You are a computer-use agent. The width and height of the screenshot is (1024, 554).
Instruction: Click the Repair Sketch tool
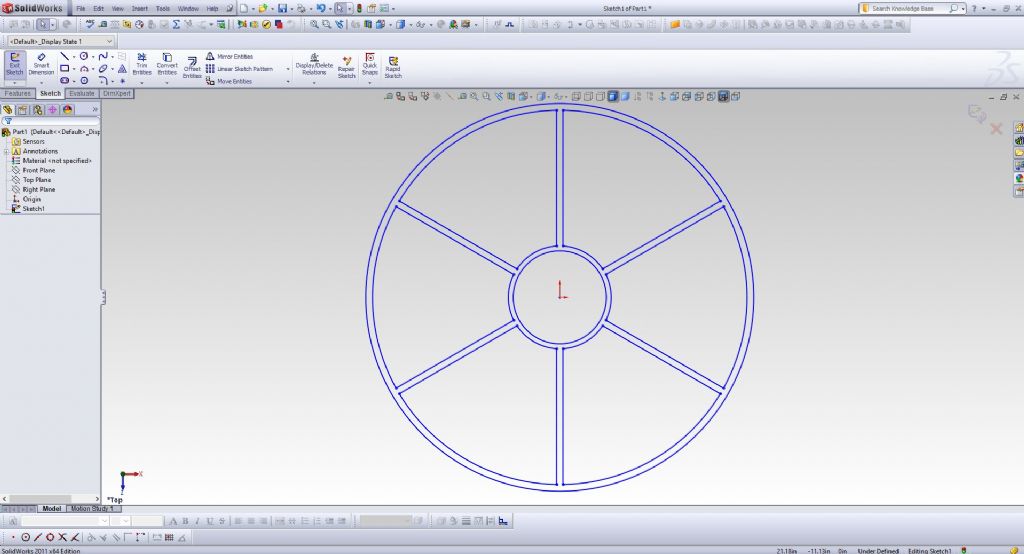click(347, 67)
